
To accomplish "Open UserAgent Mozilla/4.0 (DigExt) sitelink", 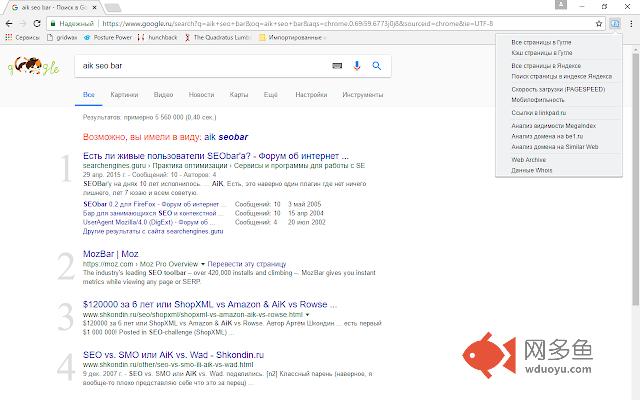I will pos(149,222).
